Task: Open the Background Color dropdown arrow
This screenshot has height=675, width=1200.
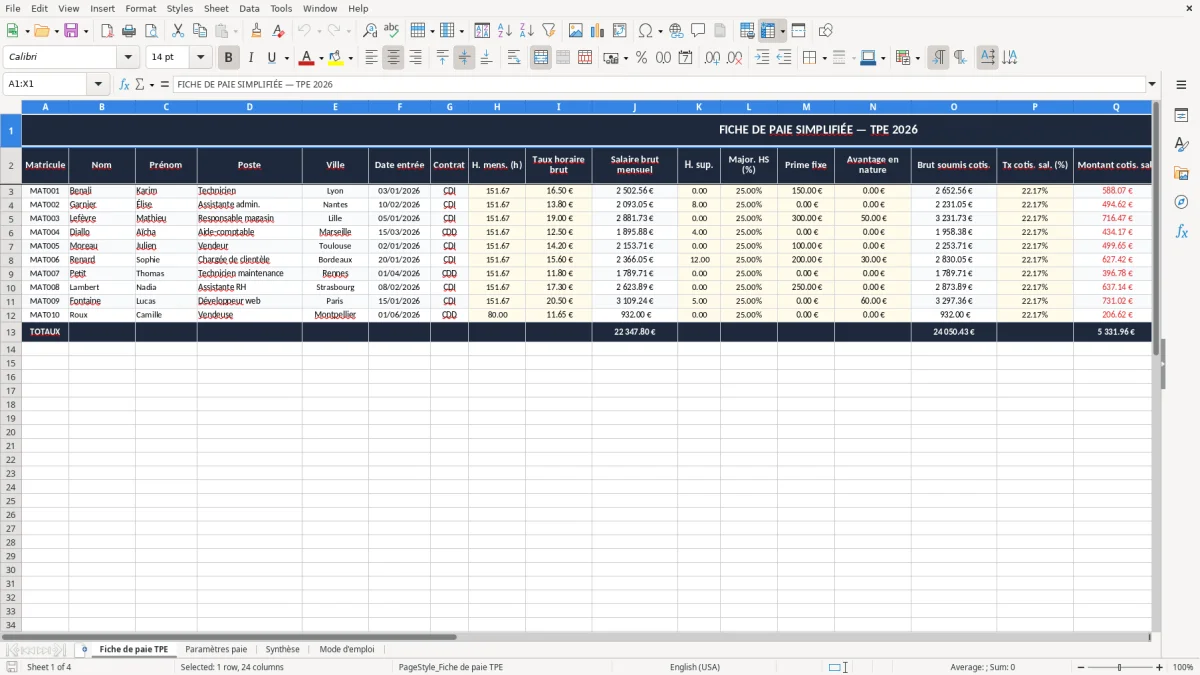Action: click(350, 58)
